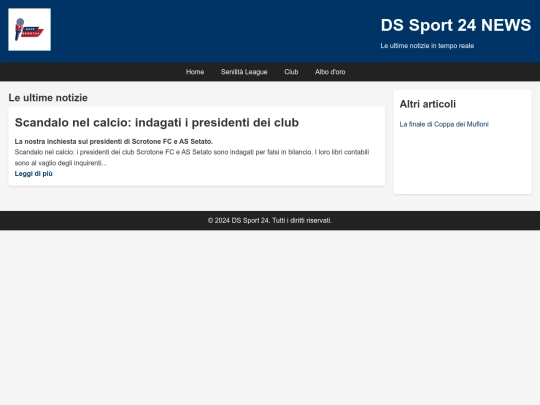Click the headline Scandalo nel calcio article title
This screenshot has width=540, height=405.
157,123
